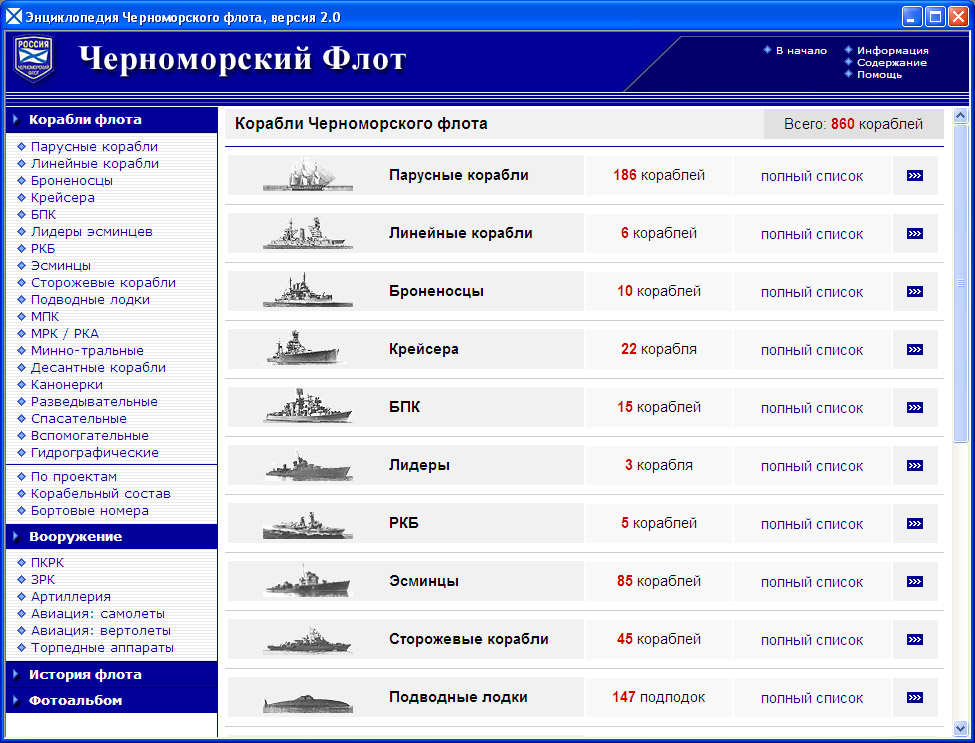
Task: Click the arrow icon in Броненосцы row
Action: [915, 292]
